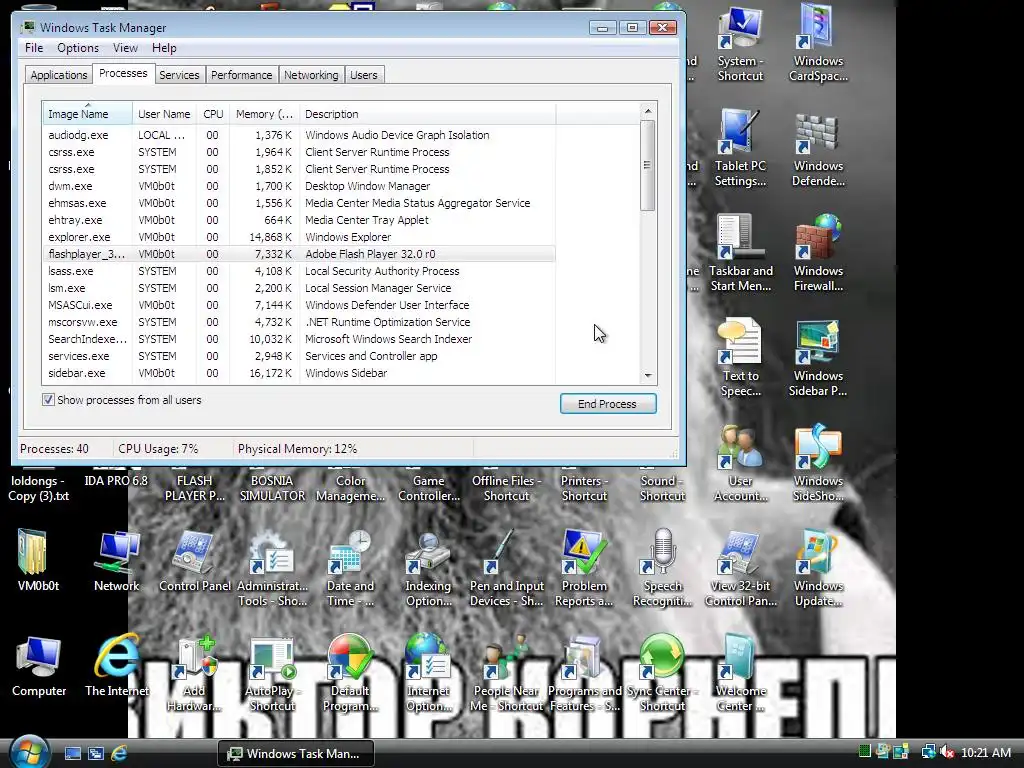Viewport: 1024px width, 768px height.
Task: Sort processes by Image Name column
Action: (x=88, y=114)
